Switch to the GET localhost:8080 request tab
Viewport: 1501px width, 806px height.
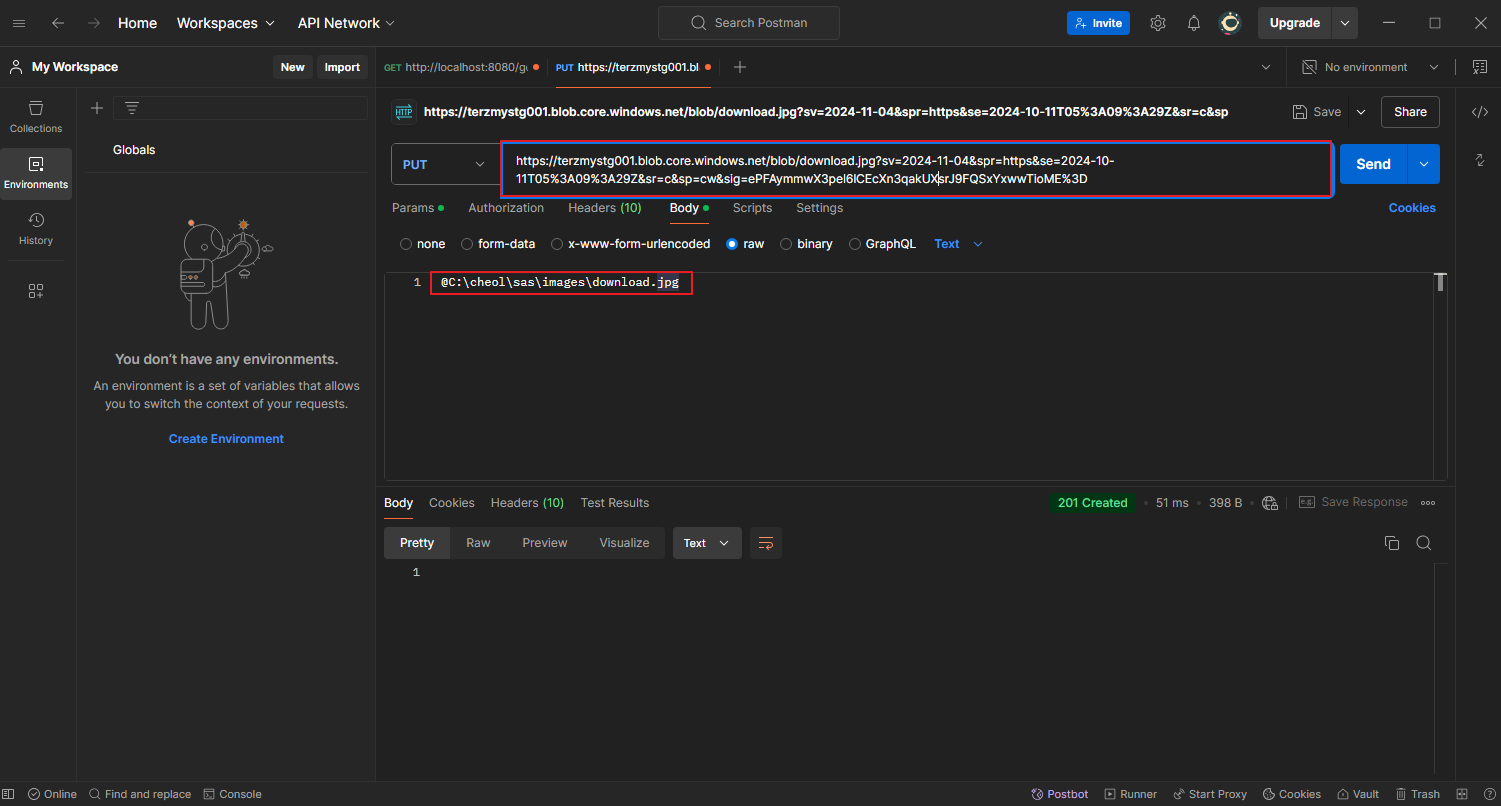pos(461,67)
